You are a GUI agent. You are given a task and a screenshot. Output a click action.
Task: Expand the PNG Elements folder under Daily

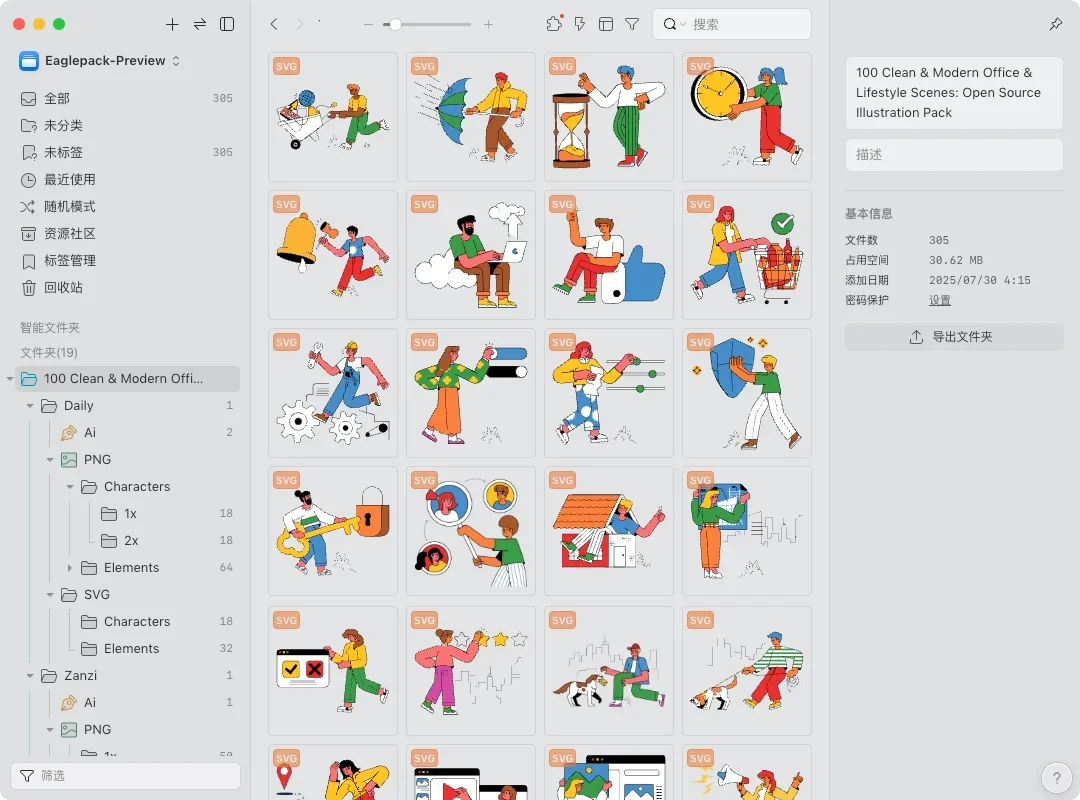coord(70,568)
